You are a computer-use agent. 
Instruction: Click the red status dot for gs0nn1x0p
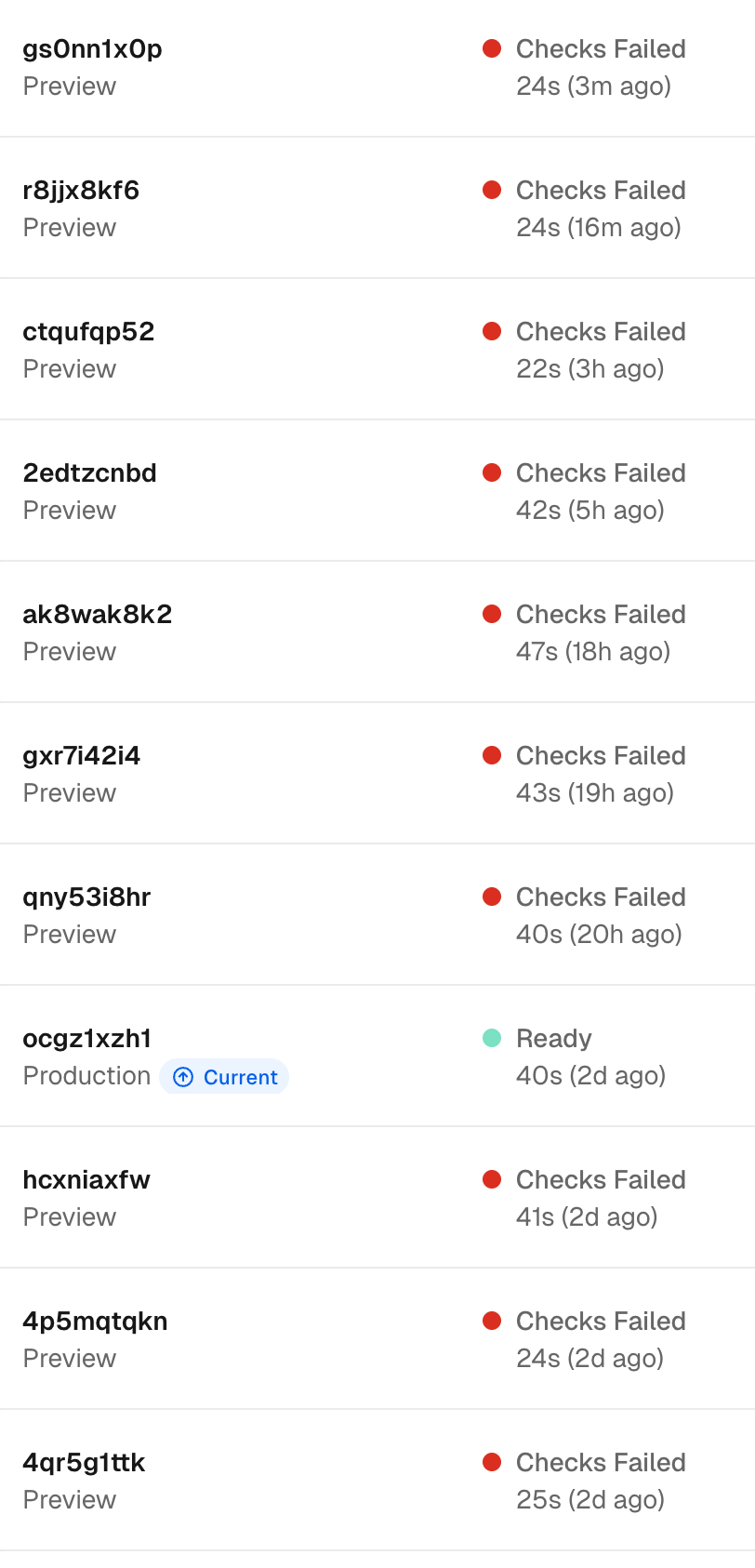coord(492,48)
